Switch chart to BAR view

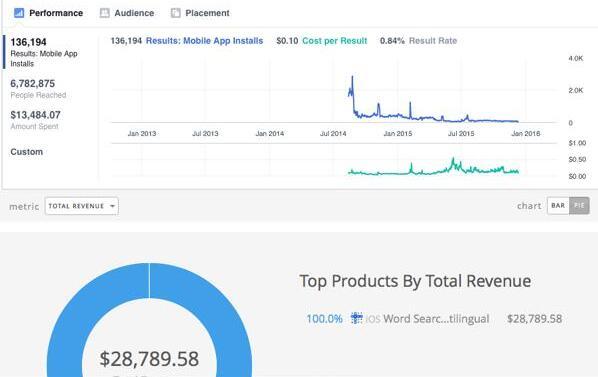[558, 206]
